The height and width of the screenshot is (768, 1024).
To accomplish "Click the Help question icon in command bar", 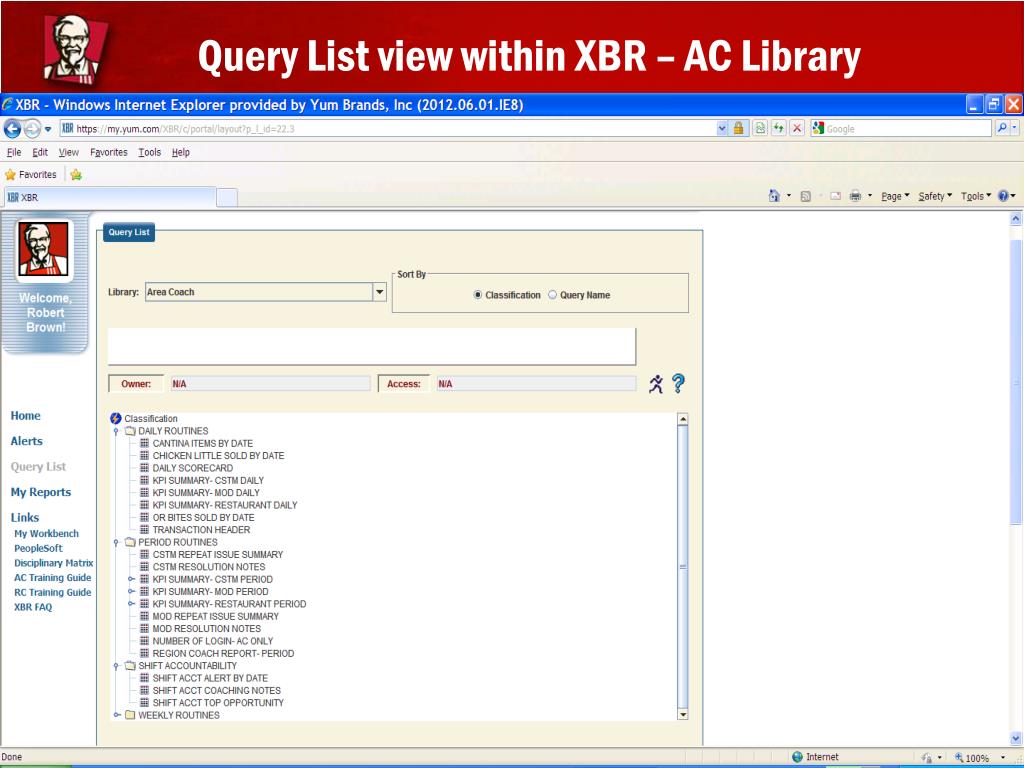I will 1004,196.
